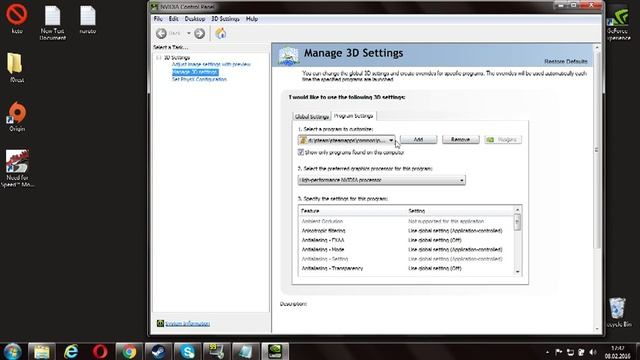
Task: Open the Desktop menu
Action: click(x=195, y=19)
